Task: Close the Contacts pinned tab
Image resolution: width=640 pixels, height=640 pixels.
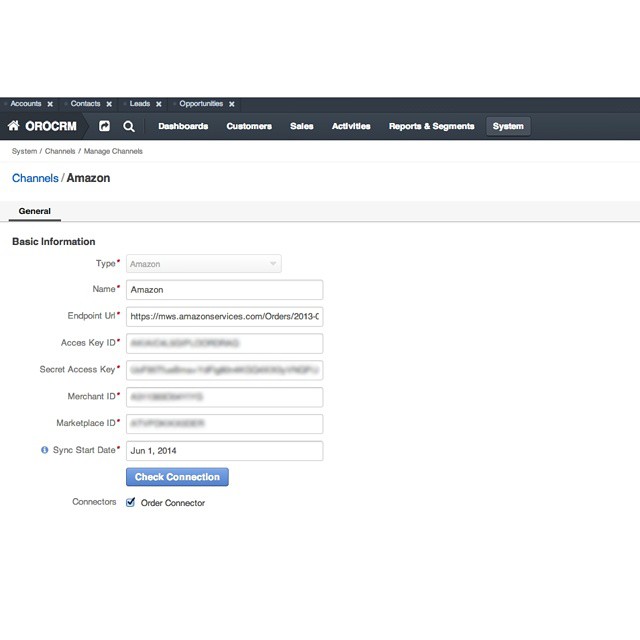Action: click(109, 104)
